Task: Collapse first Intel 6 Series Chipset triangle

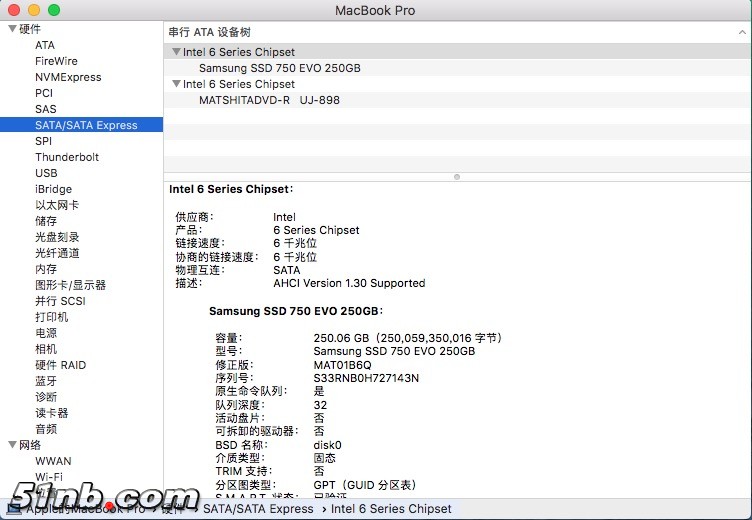Action: [x=176, y=51]
